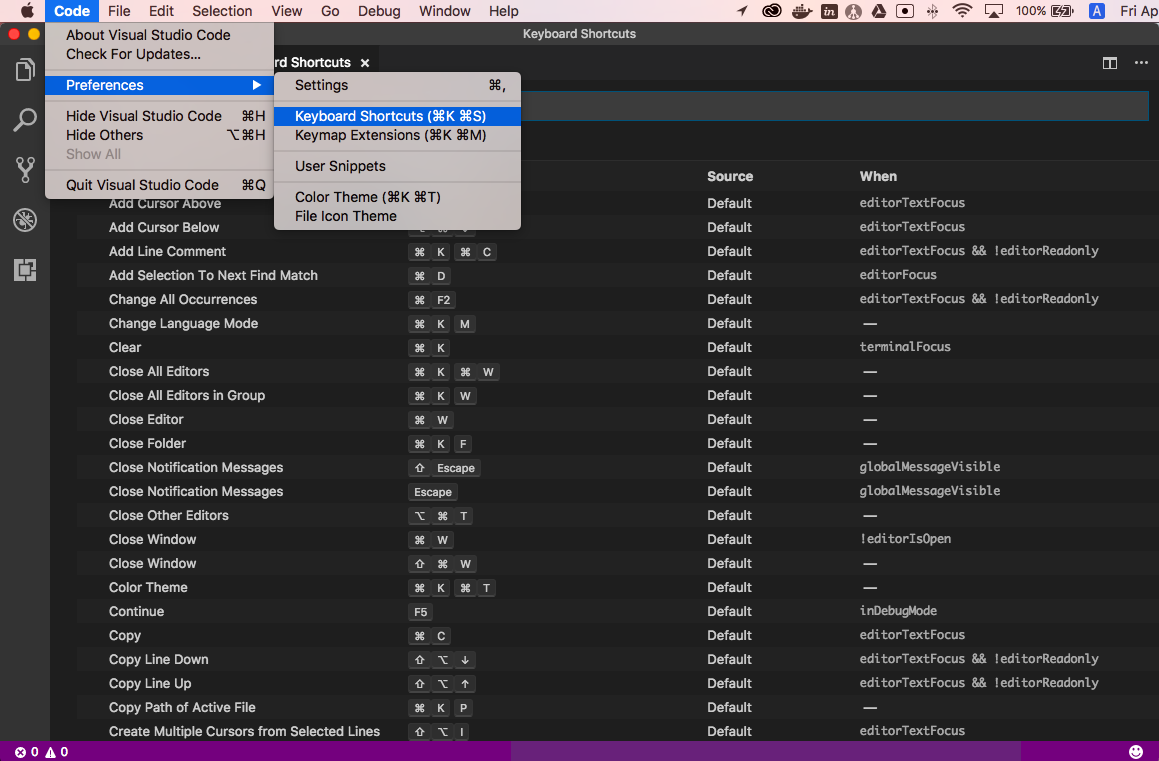Click the feedback smiley icon
This screenshot has width=1159, height=761.
pyautogui.click(x=1136, y=751)
